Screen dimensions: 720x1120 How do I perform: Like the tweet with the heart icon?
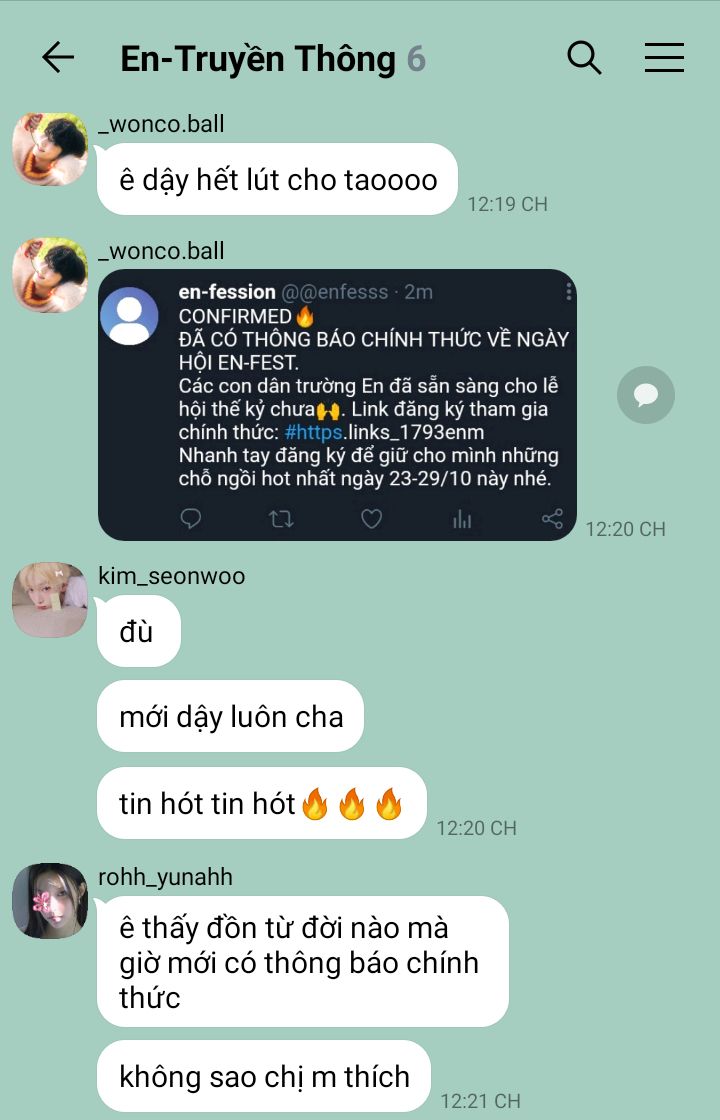click(x=371, y=519)
